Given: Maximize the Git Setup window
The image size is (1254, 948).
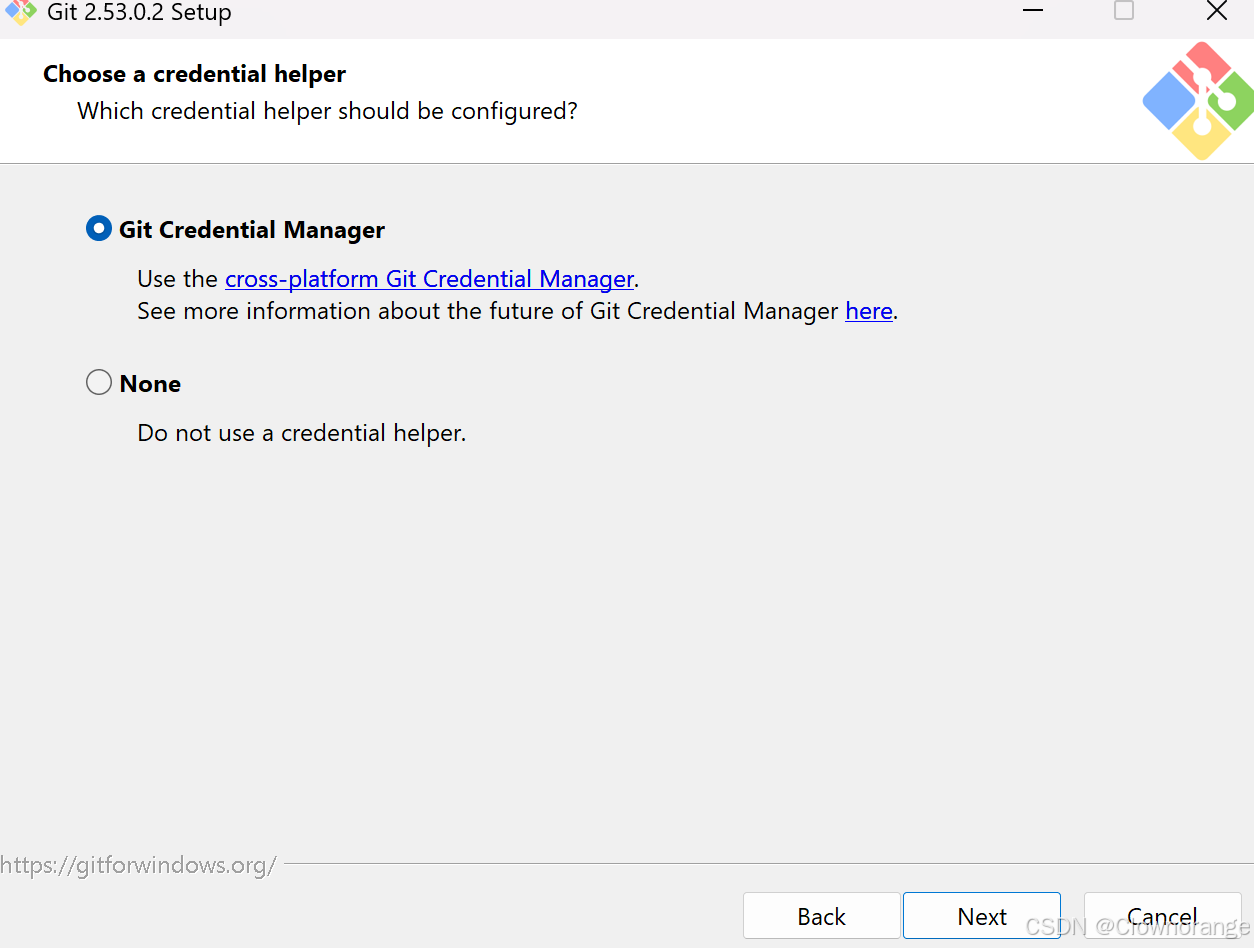Looking at the screenshot, I should [1124, 11].
